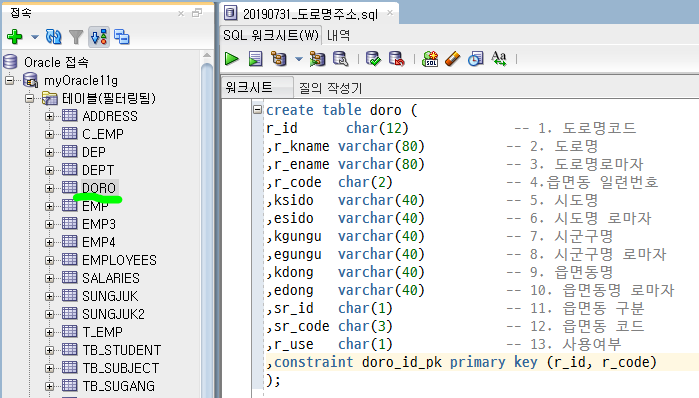The width and height of the screenshot is (699, 398).
Task: Select the DORO table in tree
Action: point(99,188)
